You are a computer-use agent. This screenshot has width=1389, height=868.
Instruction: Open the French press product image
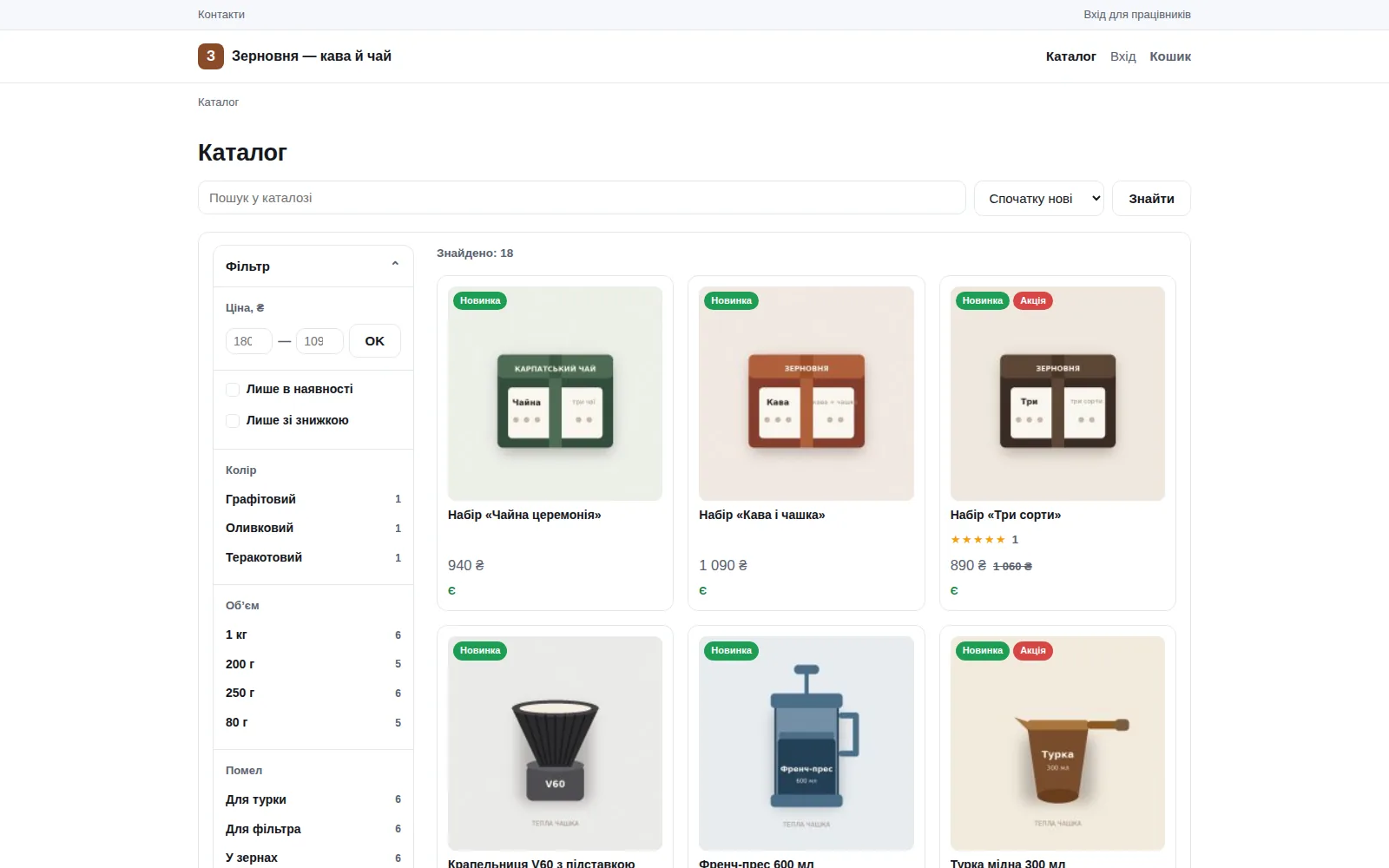(x=806, y=743)
